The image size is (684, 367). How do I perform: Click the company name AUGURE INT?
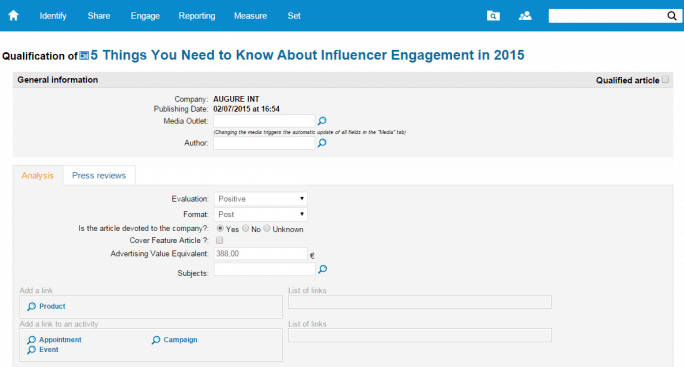236,99
